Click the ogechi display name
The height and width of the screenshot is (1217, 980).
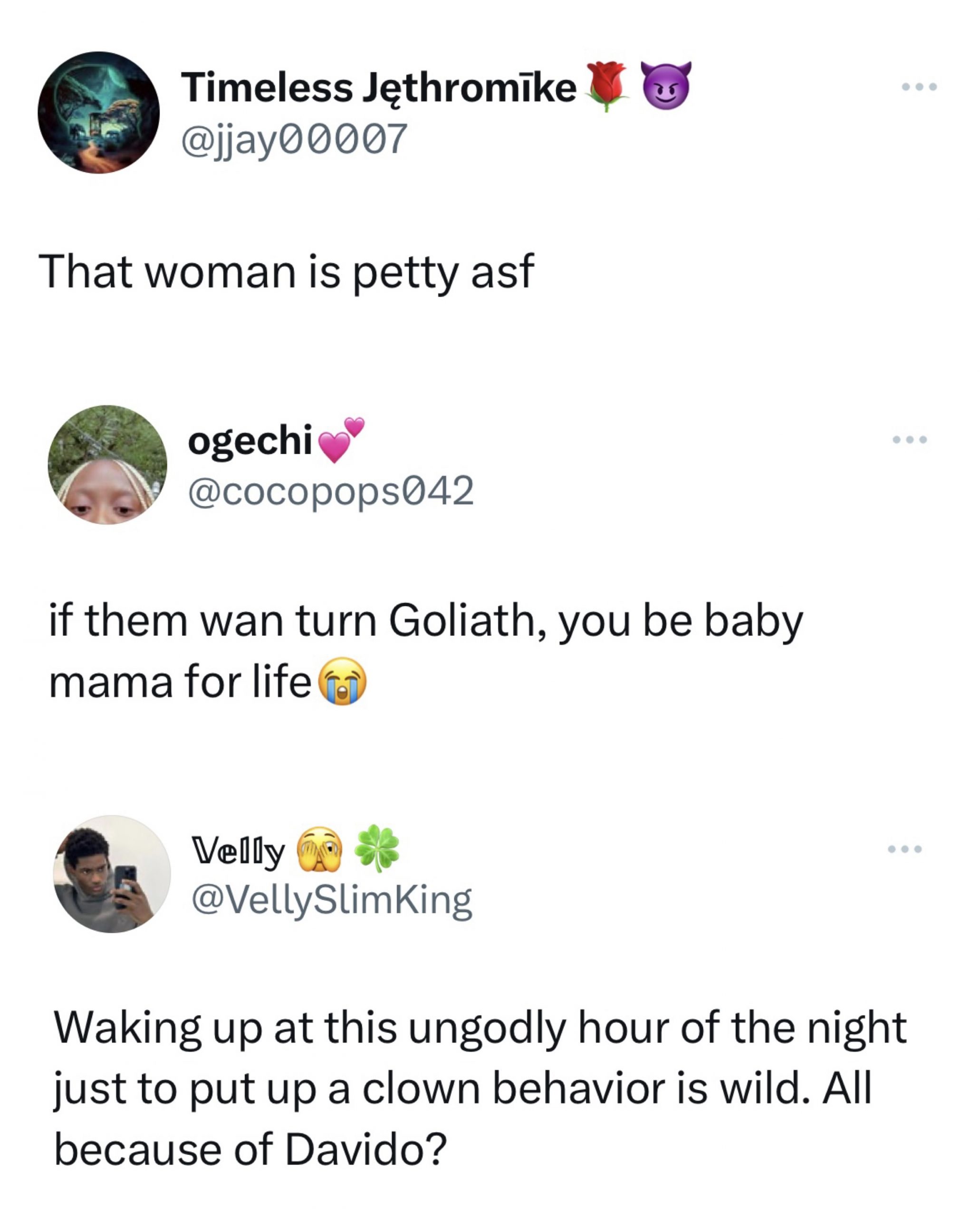[x=250, y=441]
